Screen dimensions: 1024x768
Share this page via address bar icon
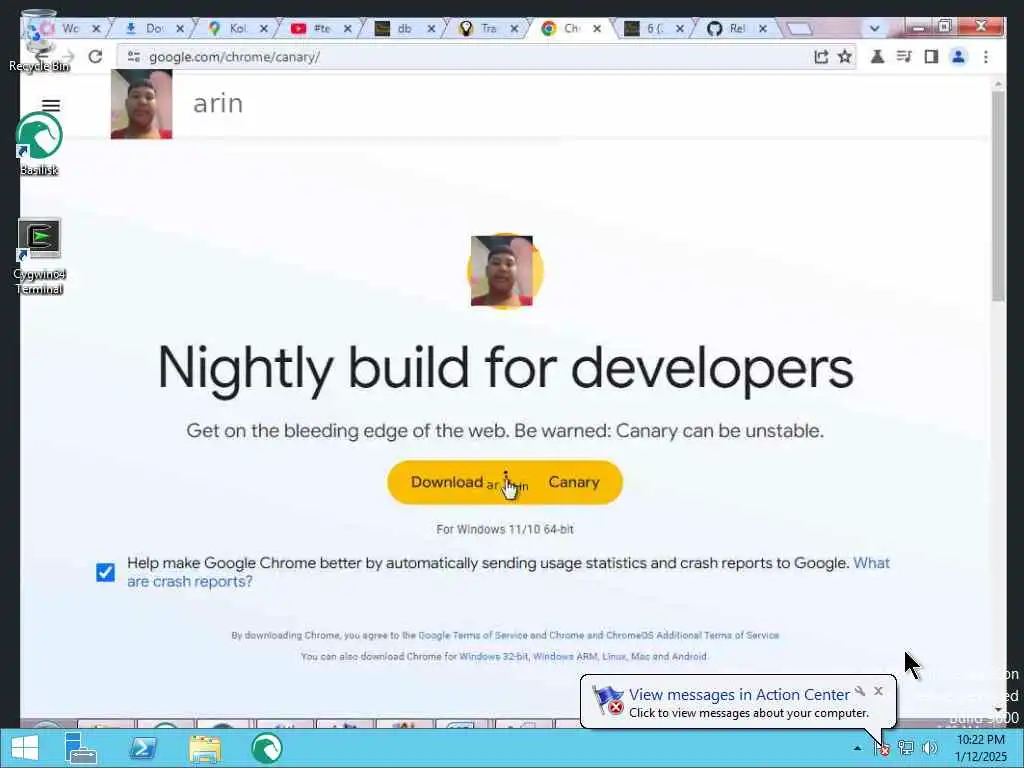pyautogui.click(x=821, y=57)
